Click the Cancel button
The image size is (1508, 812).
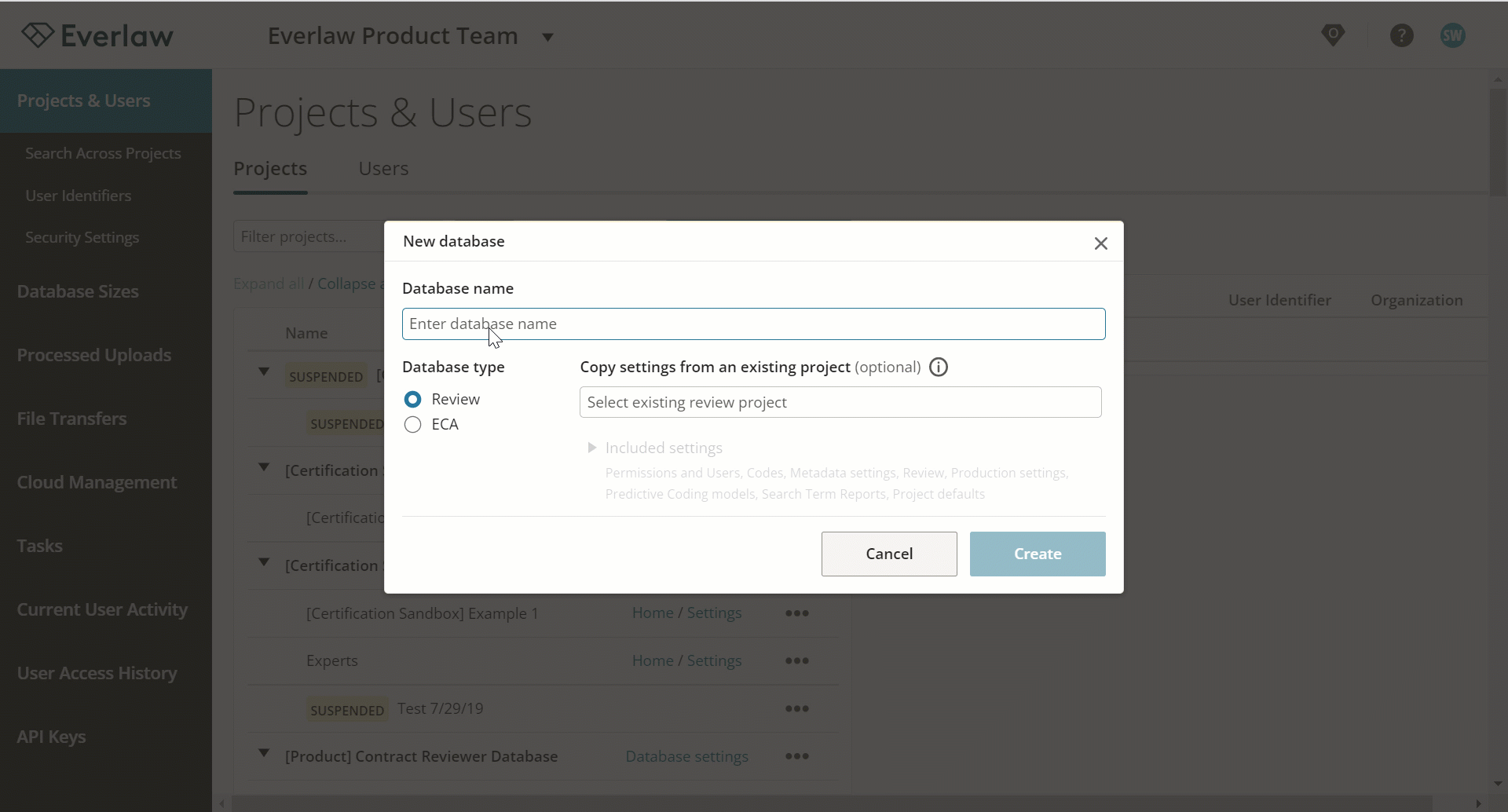(x=889, y=554)
